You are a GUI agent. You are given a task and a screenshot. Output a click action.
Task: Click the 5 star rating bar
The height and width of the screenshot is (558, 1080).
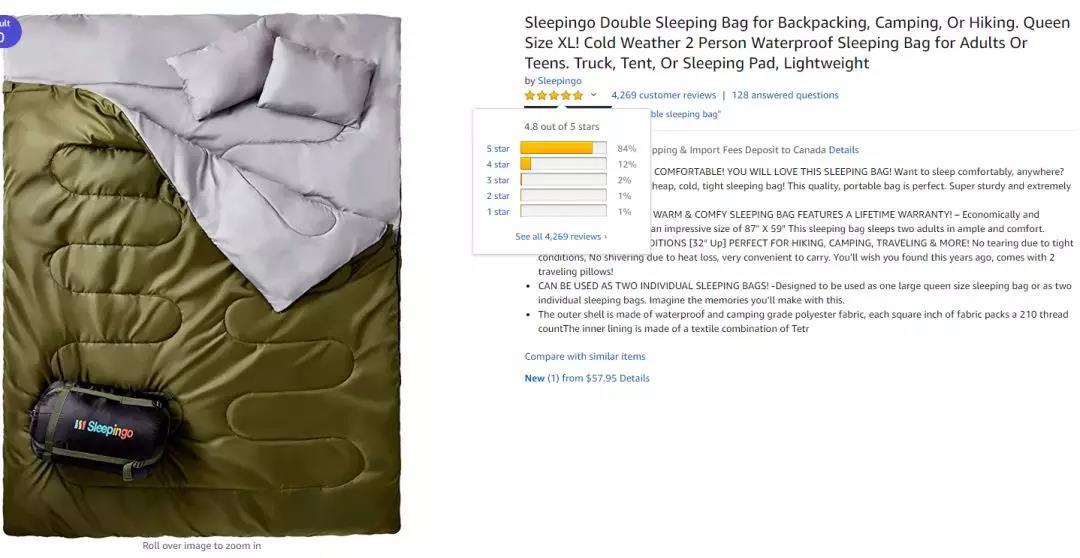[563, 148]
